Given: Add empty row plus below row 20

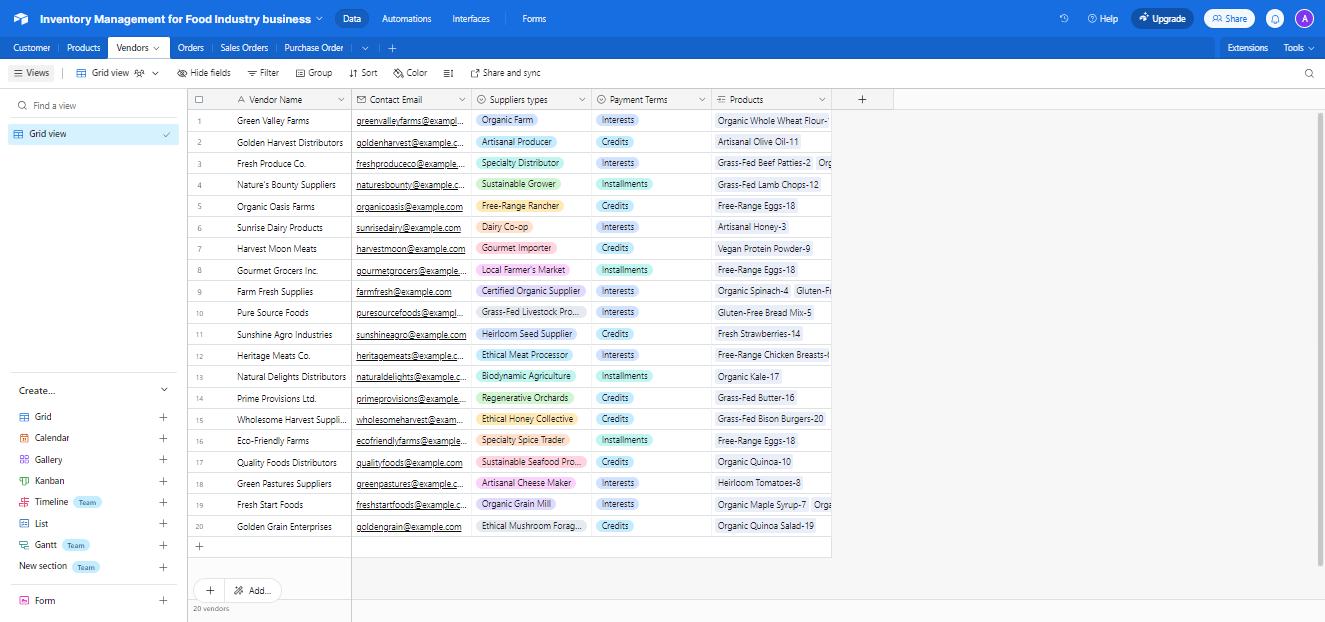Looking at the screenshot, I should pos(199,547).
